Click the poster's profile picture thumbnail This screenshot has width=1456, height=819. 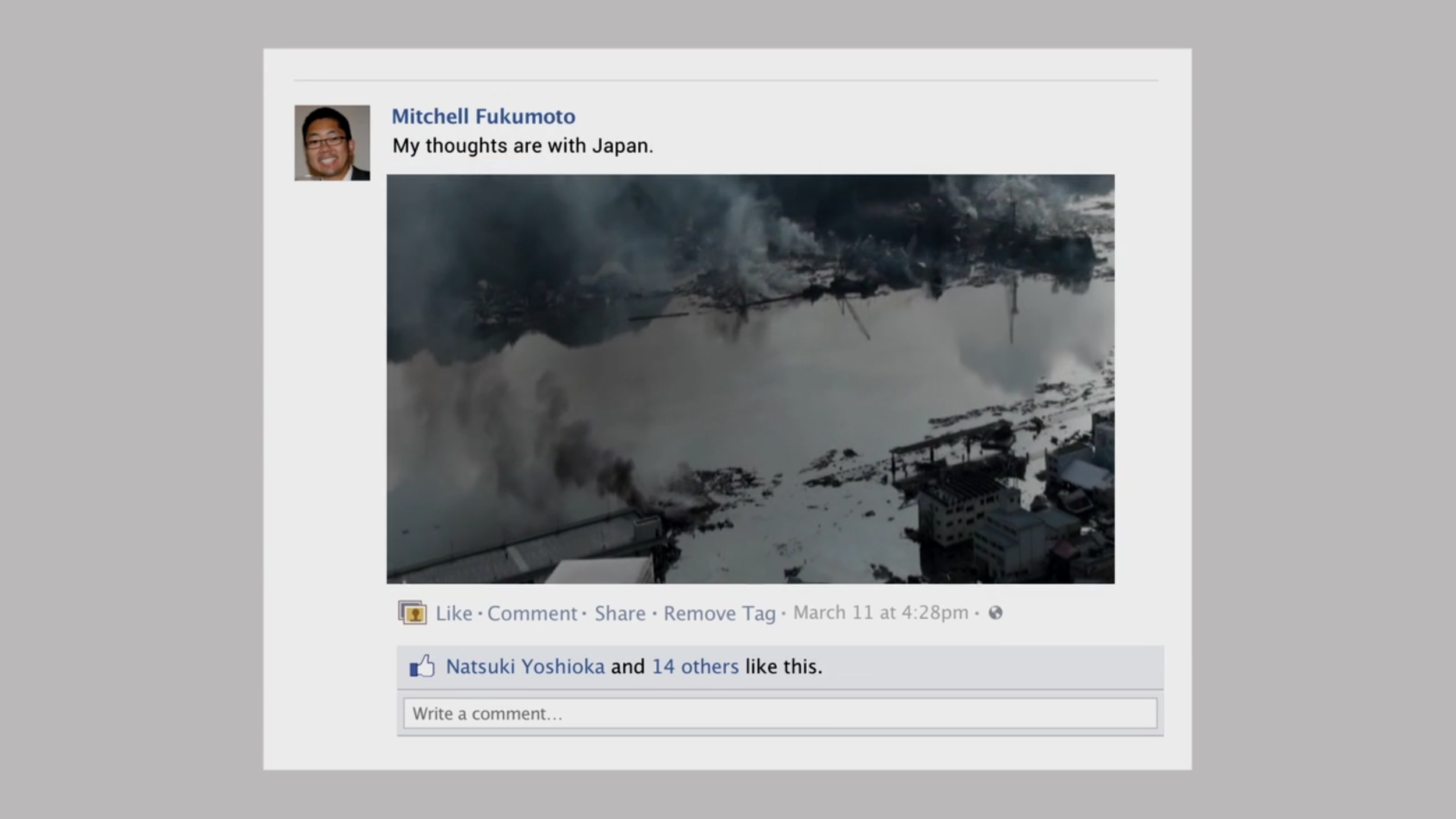[332, 143]
